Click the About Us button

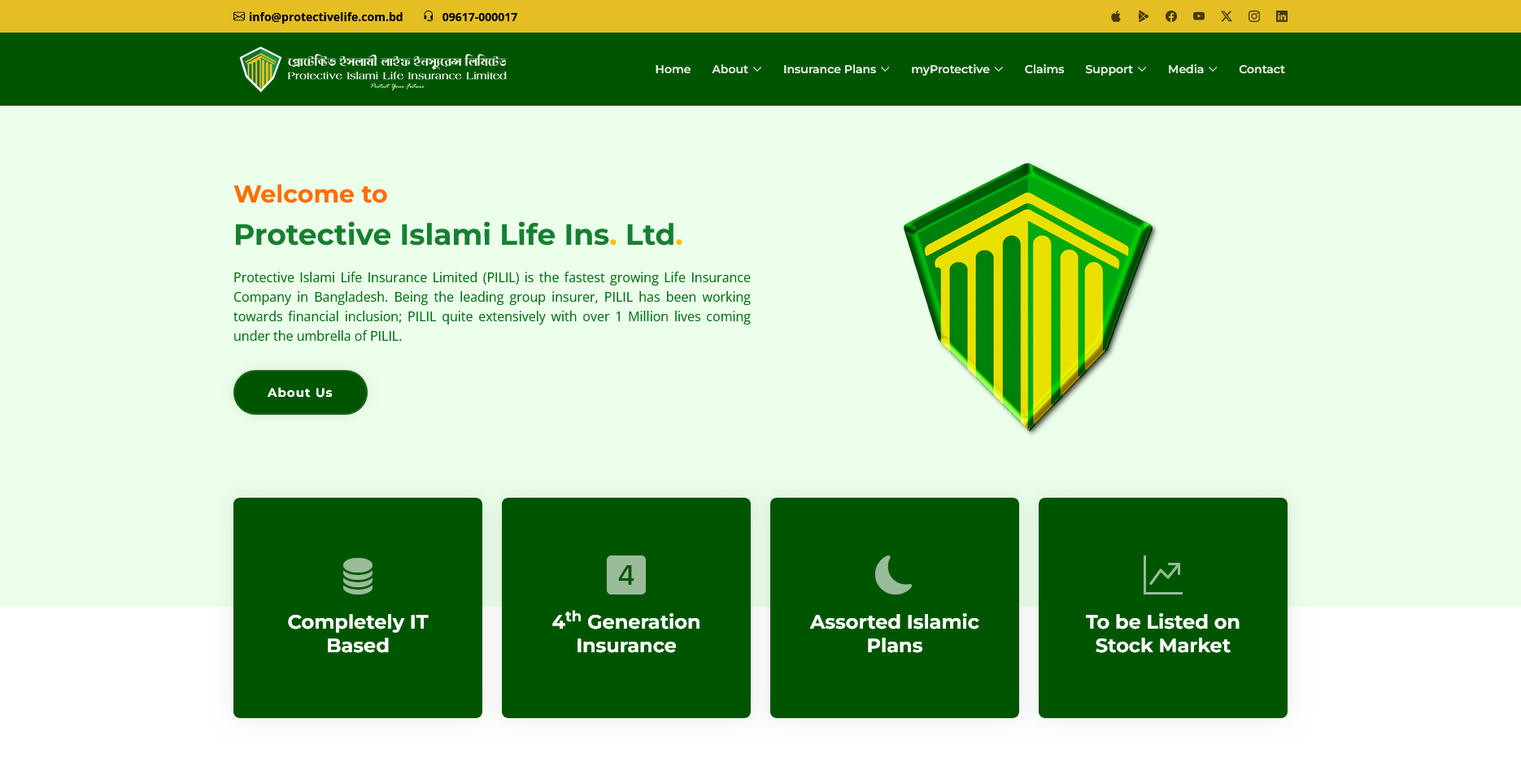[x=300, y=392]
